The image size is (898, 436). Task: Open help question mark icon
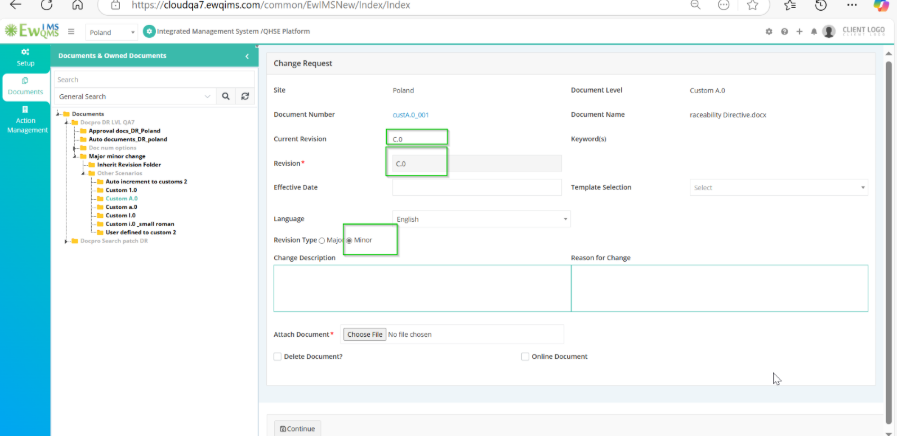tap(784, 32)
